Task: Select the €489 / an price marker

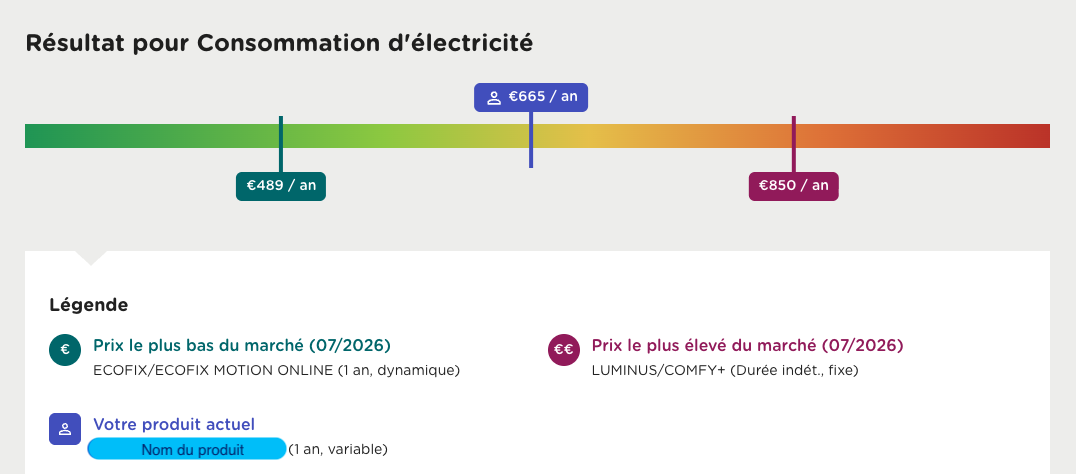Action: coord(281,186)
